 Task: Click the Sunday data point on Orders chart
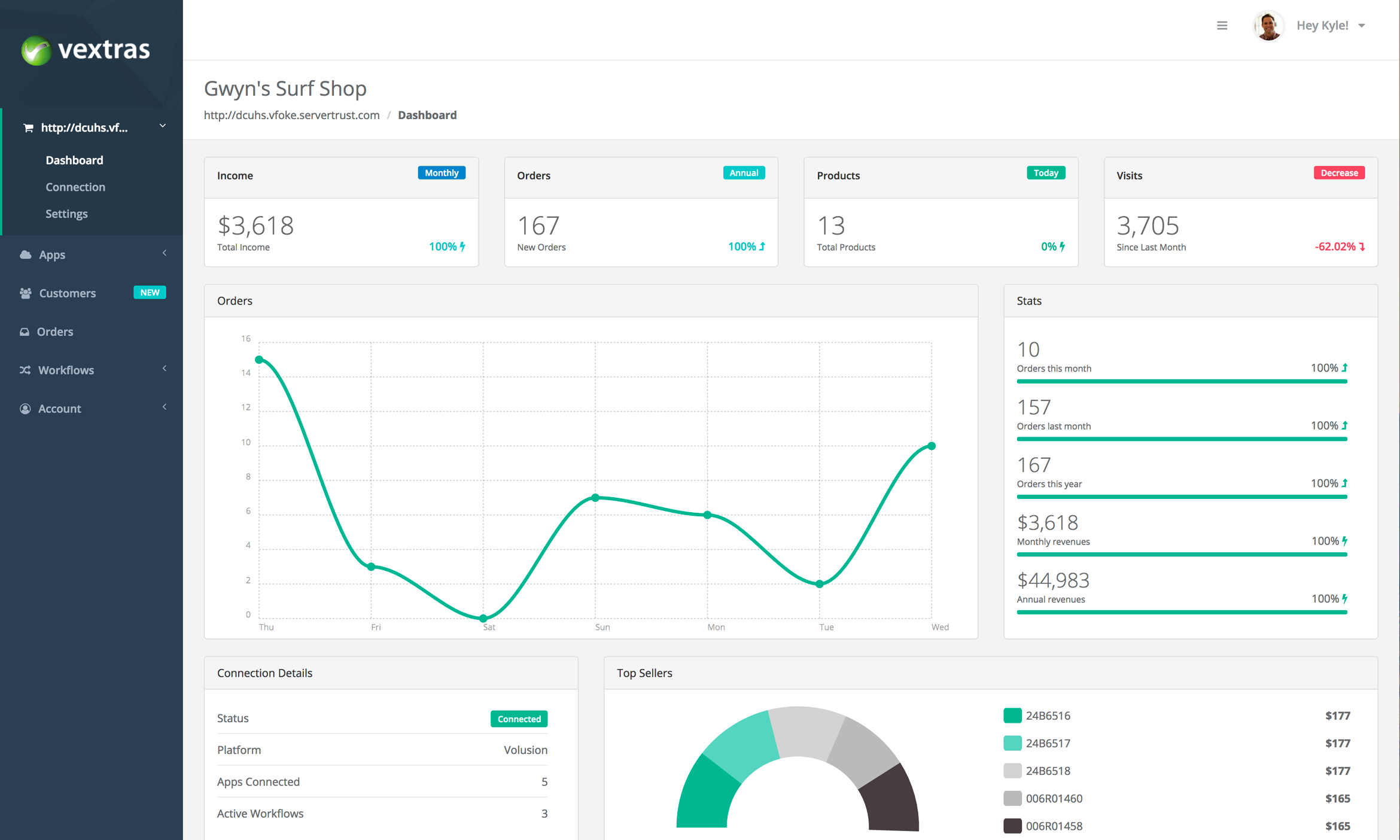coord(595,498)
